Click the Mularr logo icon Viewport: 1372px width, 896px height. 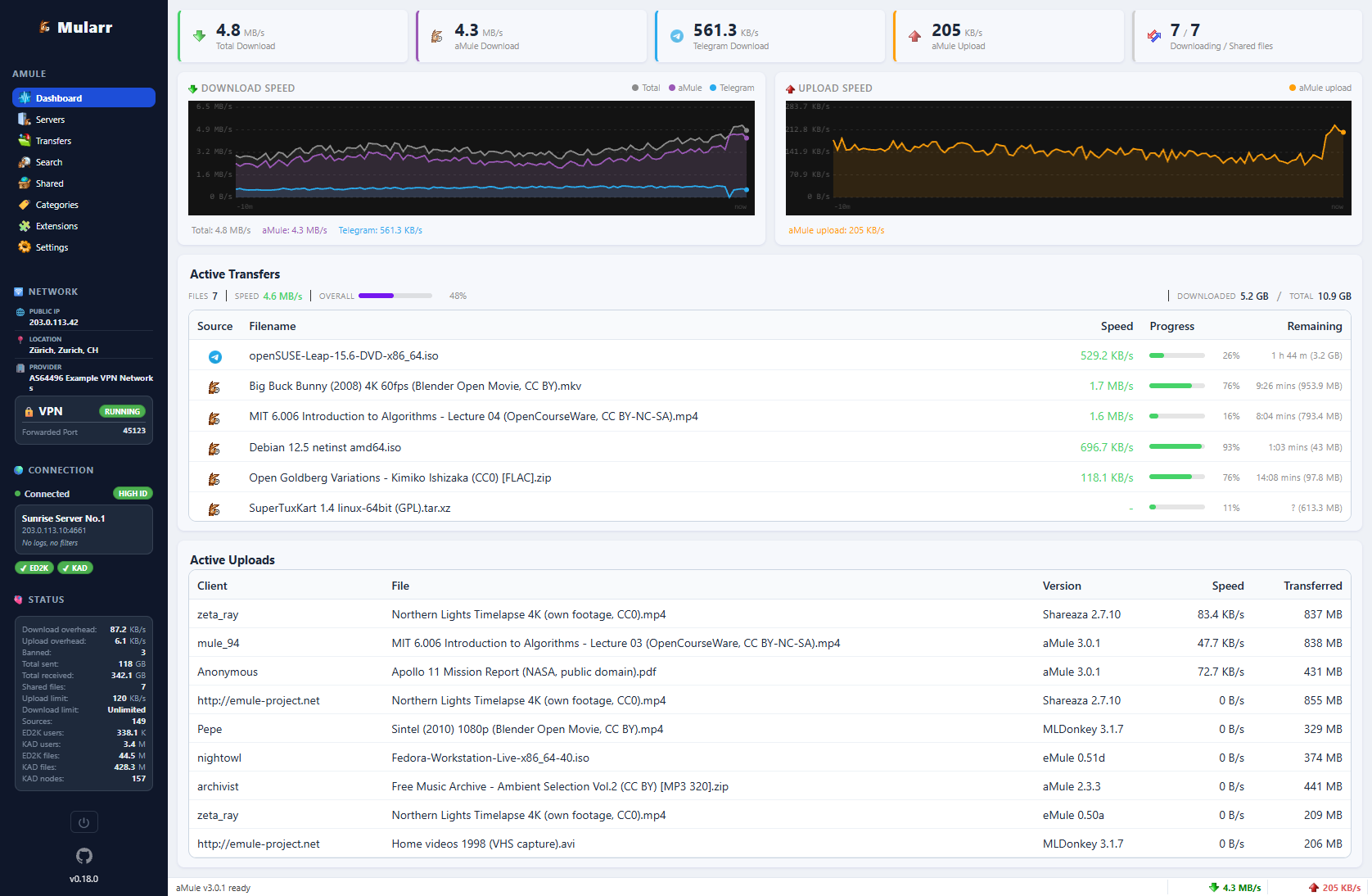tap(45, 27)
